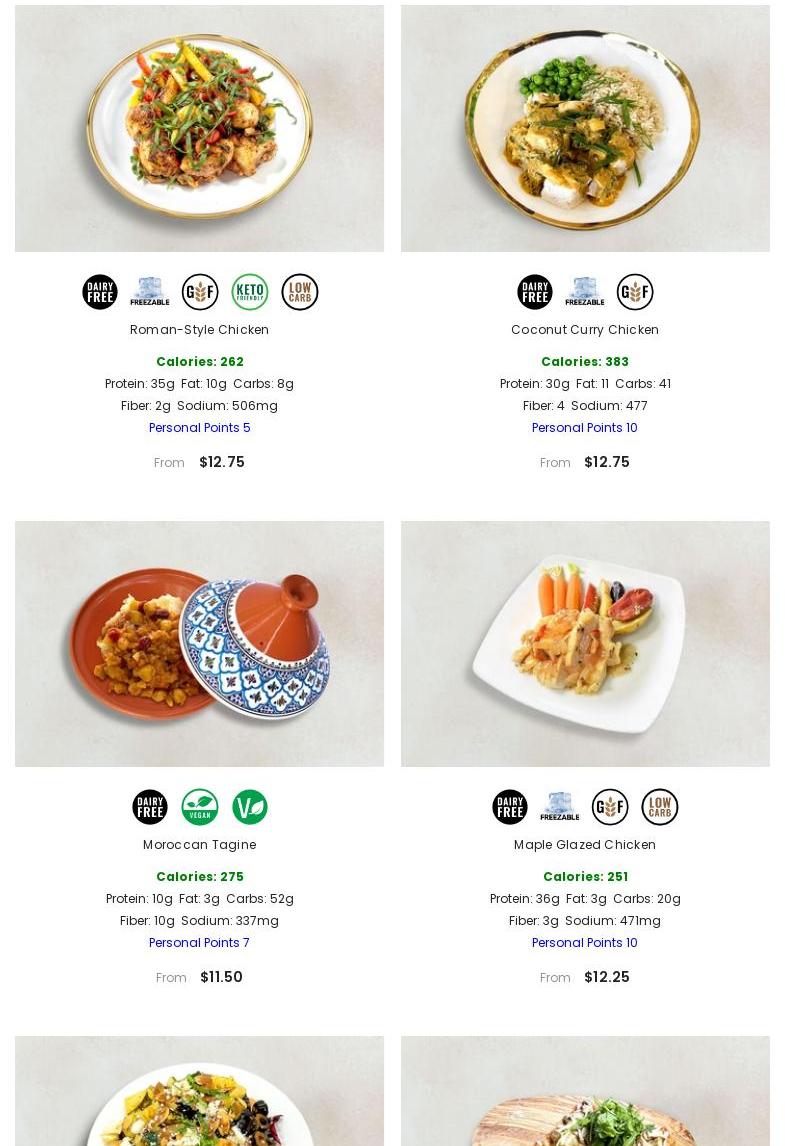Open the Maple Glazed Chicken title link
Image resolution: width=785 pixels, height=1146 pixels.
[585, 844]
